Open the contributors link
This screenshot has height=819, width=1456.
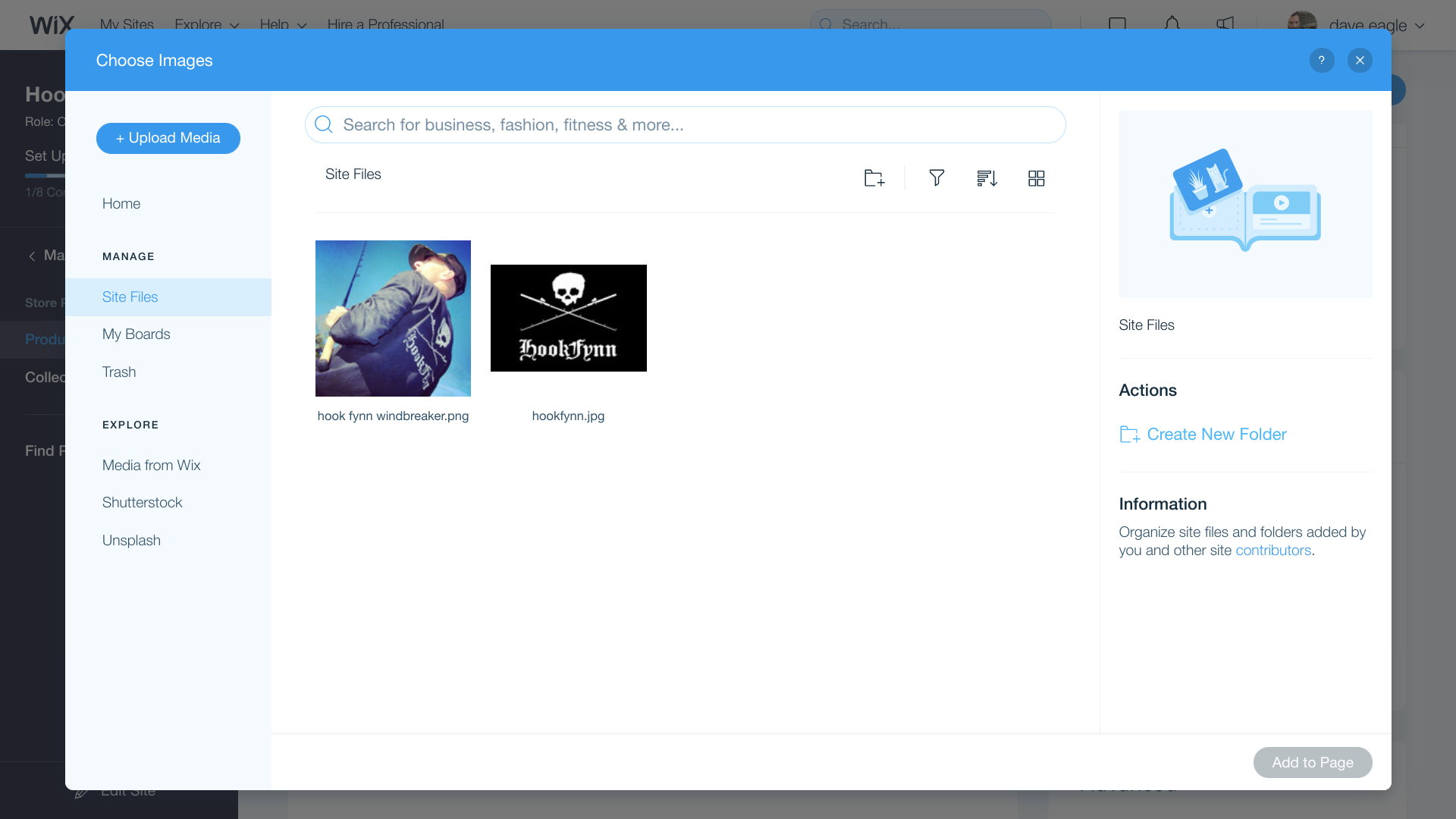pyautogui.click(x=1273, y=551)
